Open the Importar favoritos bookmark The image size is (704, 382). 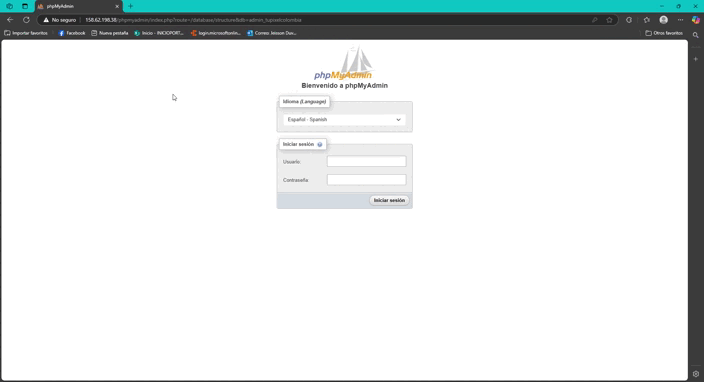[26, 33]
